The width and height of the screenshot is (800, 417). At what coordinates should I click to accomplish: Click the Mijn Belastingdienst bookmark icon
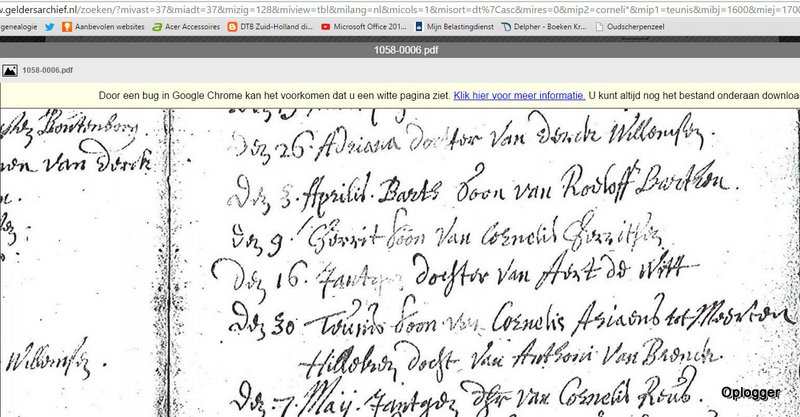tap(419, 27)
